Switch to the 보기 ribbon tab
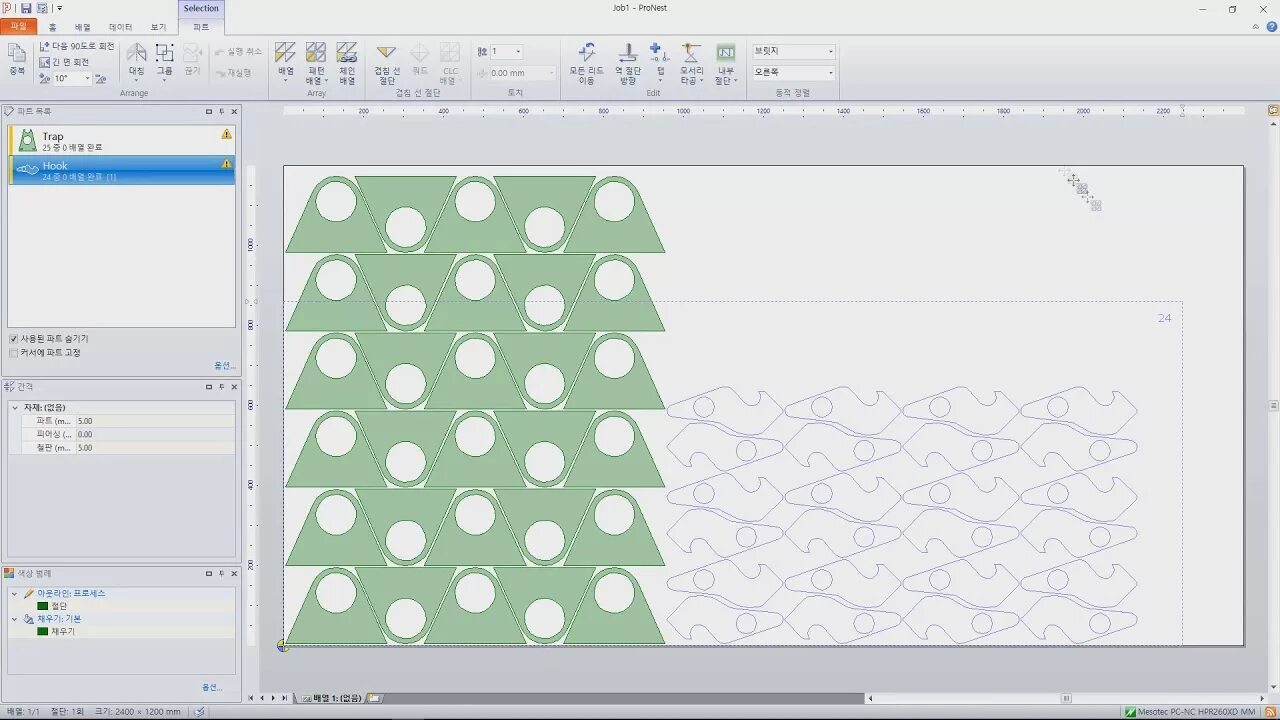Screen dimensions: 1280x720 pyautogui.click(x=158, y=27)
